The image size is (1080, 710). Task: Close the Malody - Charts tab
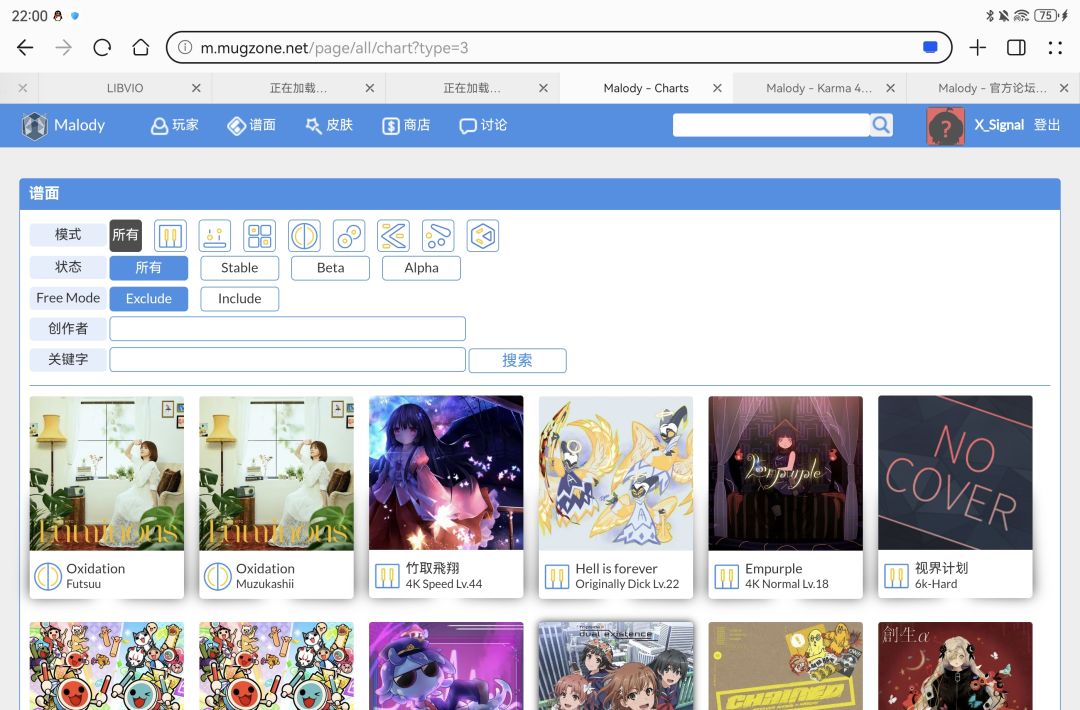tap(717, 88)
